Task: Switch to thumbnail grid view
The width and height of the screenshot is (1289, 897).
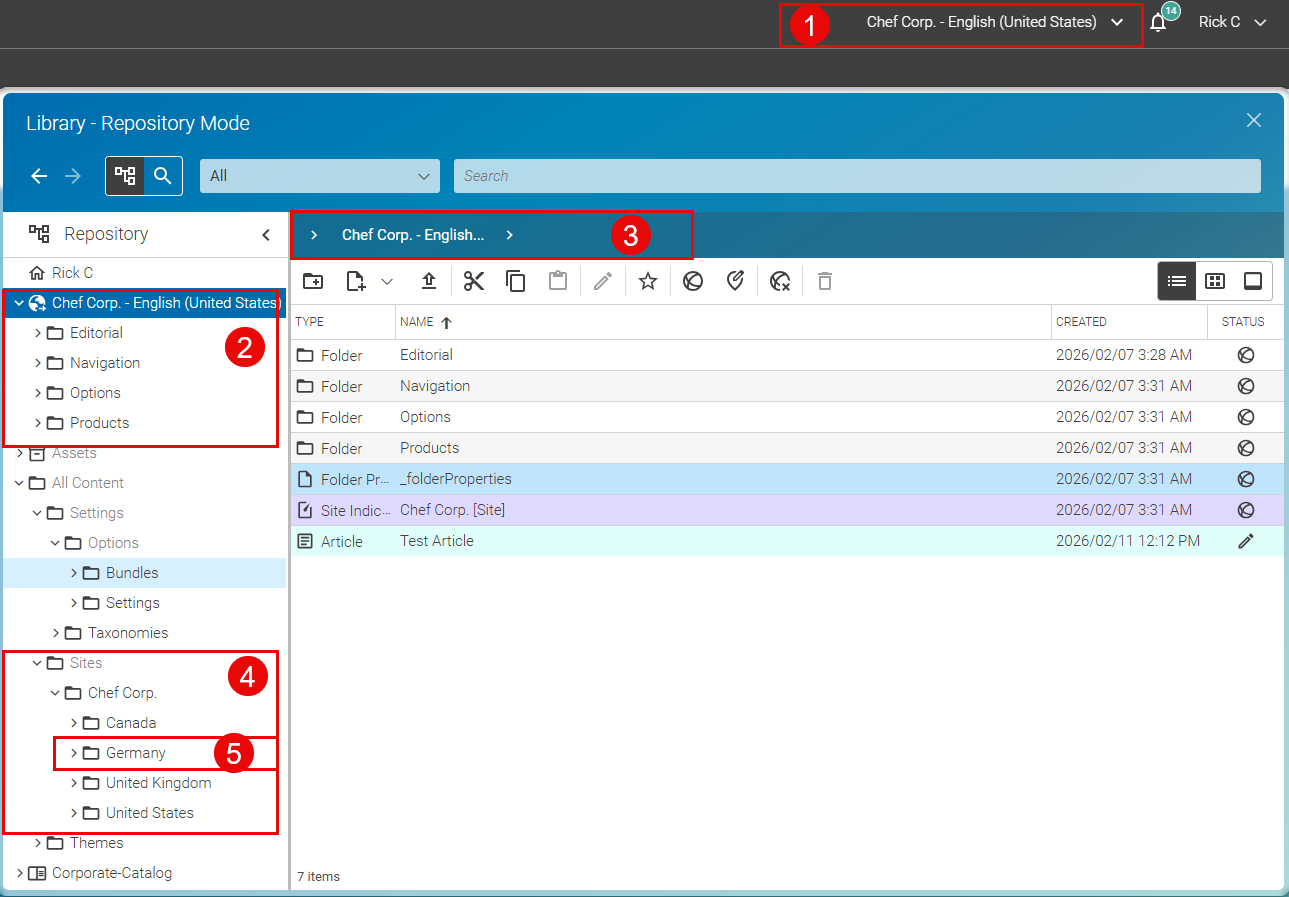Action: click(1215, 282)
